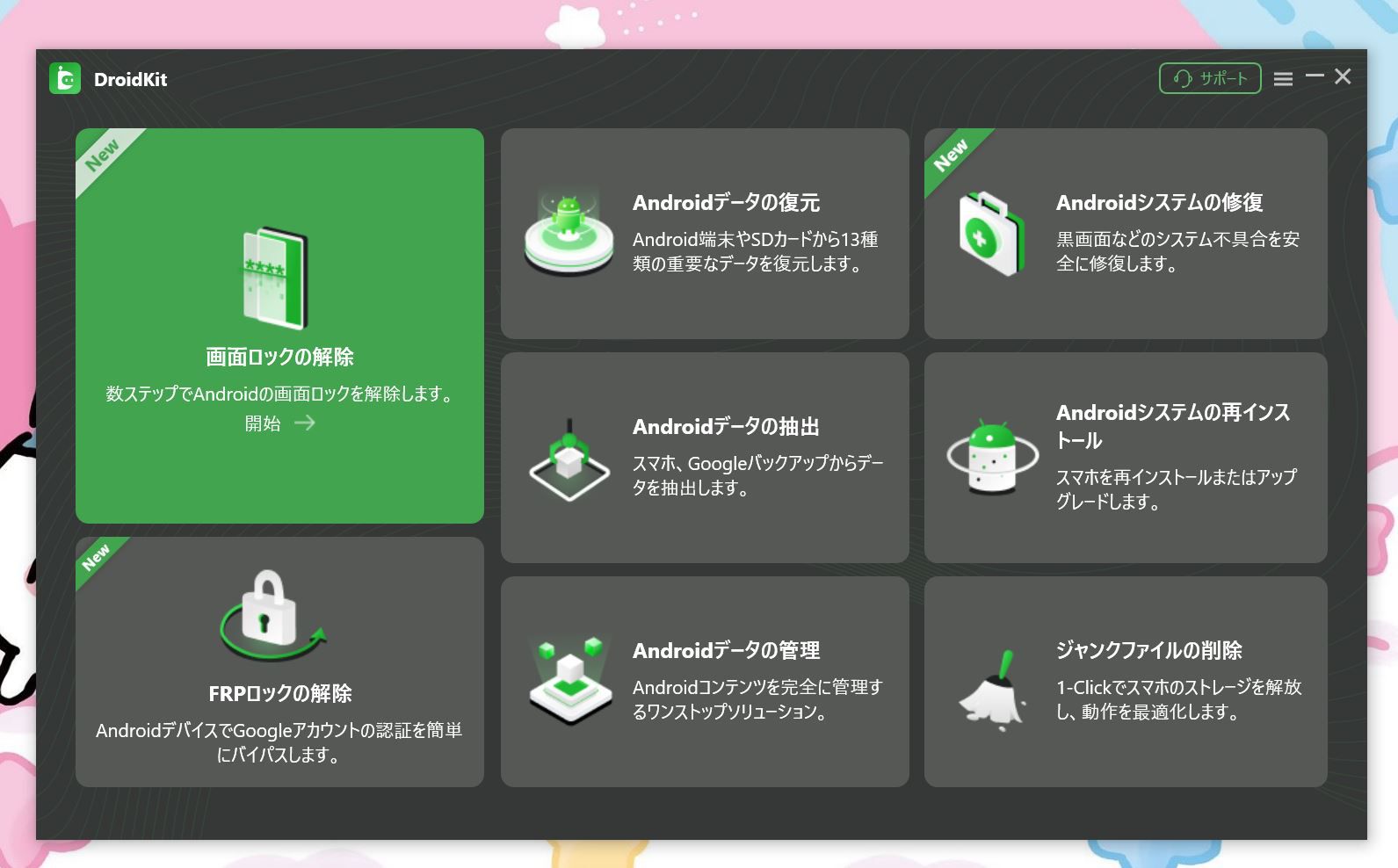Click the description about 黒画面などのシステム不具合
Screen dimensions: 1398x868
[x=1177, y=251]
